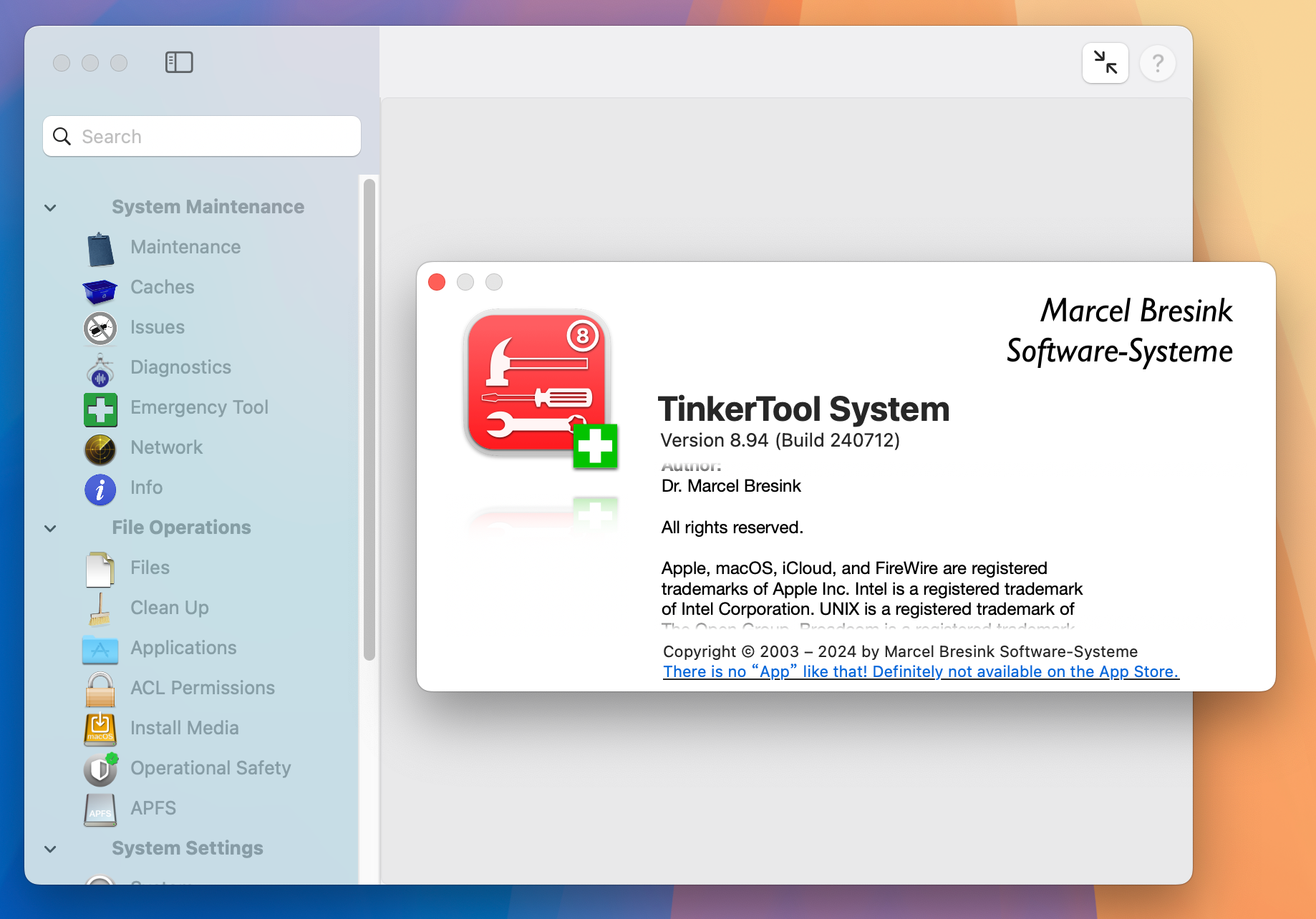1316x919 pixels.
Task: Follow the 'There is no App like that' link
Action: pos(921,672)
